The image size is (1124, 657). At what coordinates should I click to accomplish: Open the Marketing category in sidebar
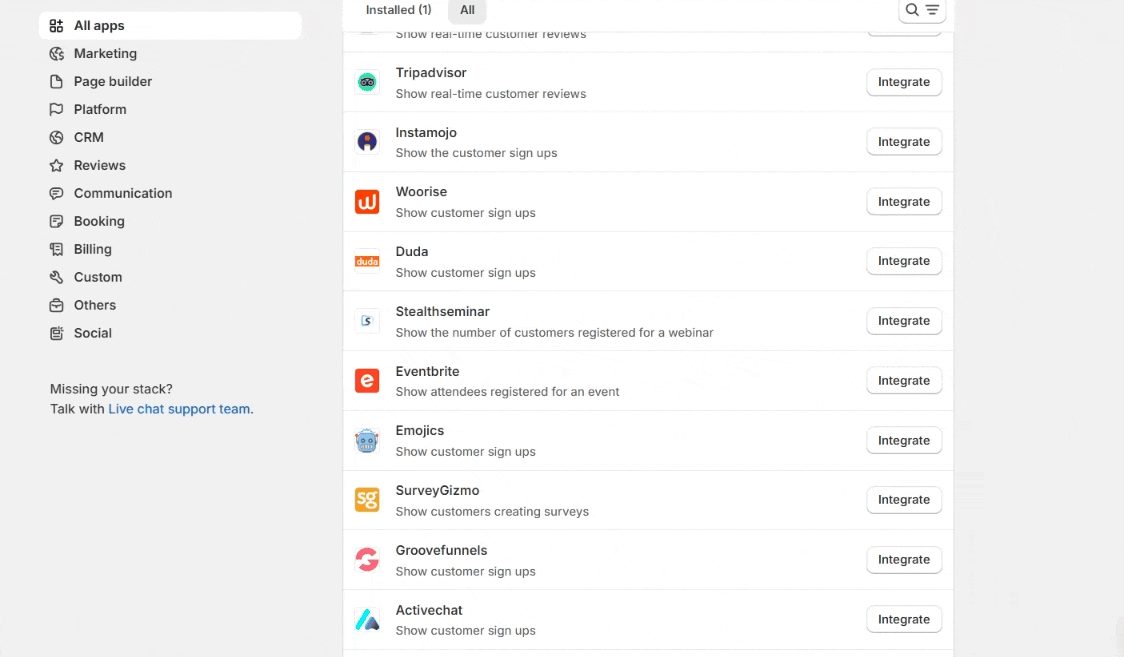click(105, 54)
